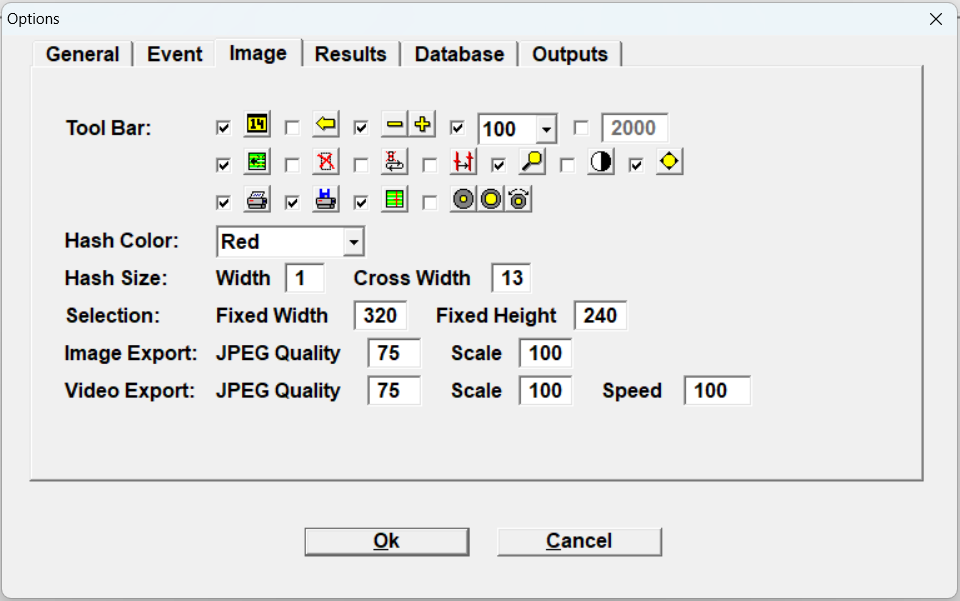Select the Image tab

(258, 53)
